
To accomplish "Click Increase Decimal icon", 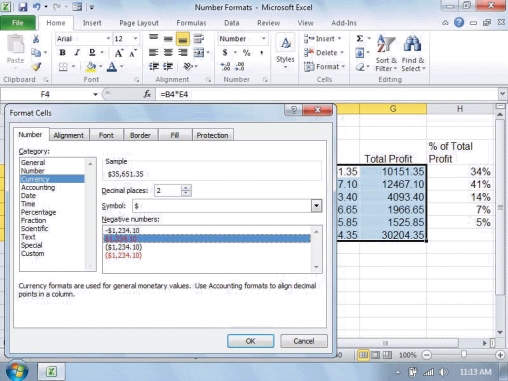I will pos(225,67).
